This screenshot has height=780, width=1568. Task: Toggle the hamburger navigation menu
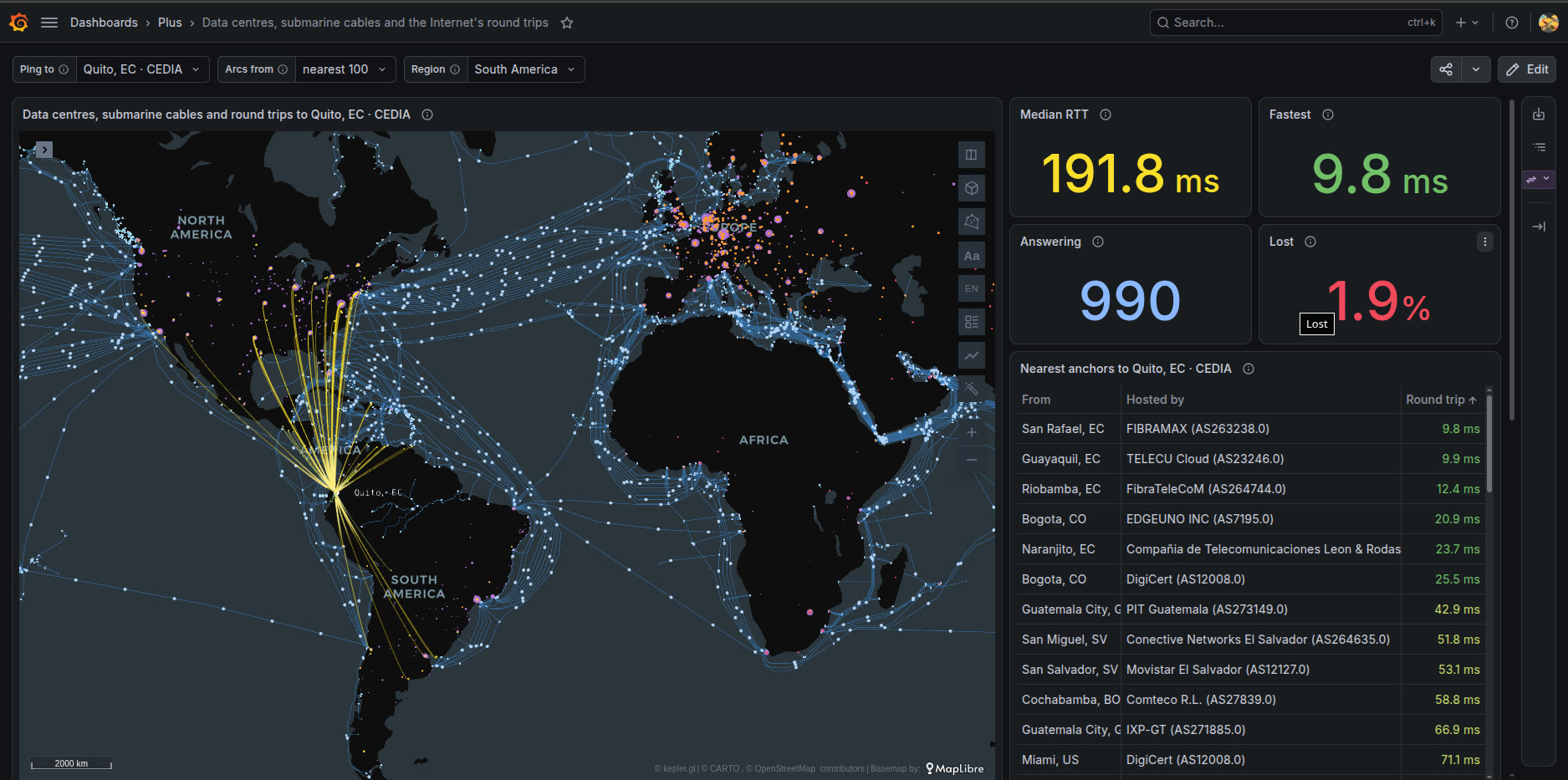(x=49, y=23)
